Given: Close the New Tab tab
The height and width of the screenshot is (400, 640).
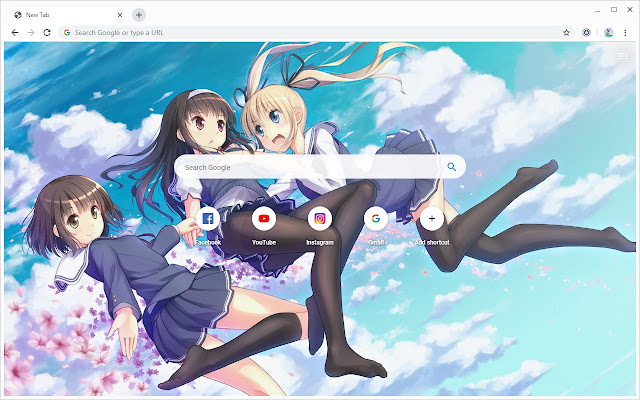Looking at the screenshot, I should (120, 15).
